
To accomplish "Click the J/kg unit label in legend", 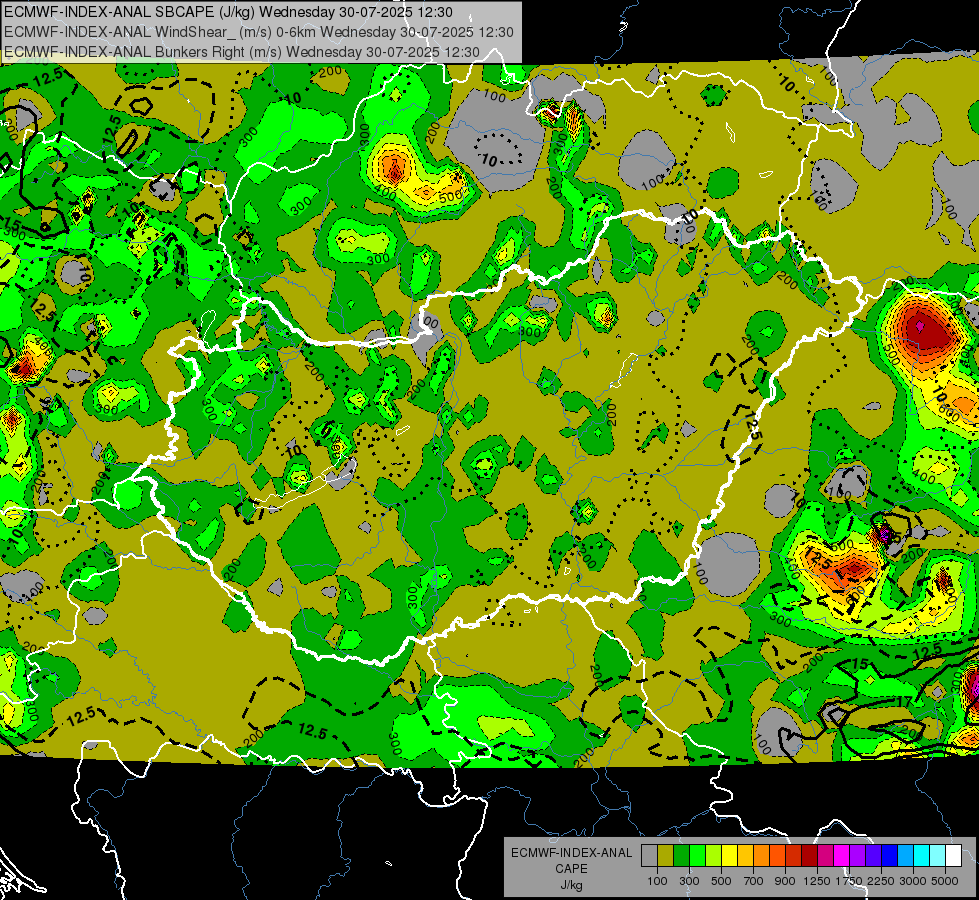I will pyautogui.click(x=572, y=885).
